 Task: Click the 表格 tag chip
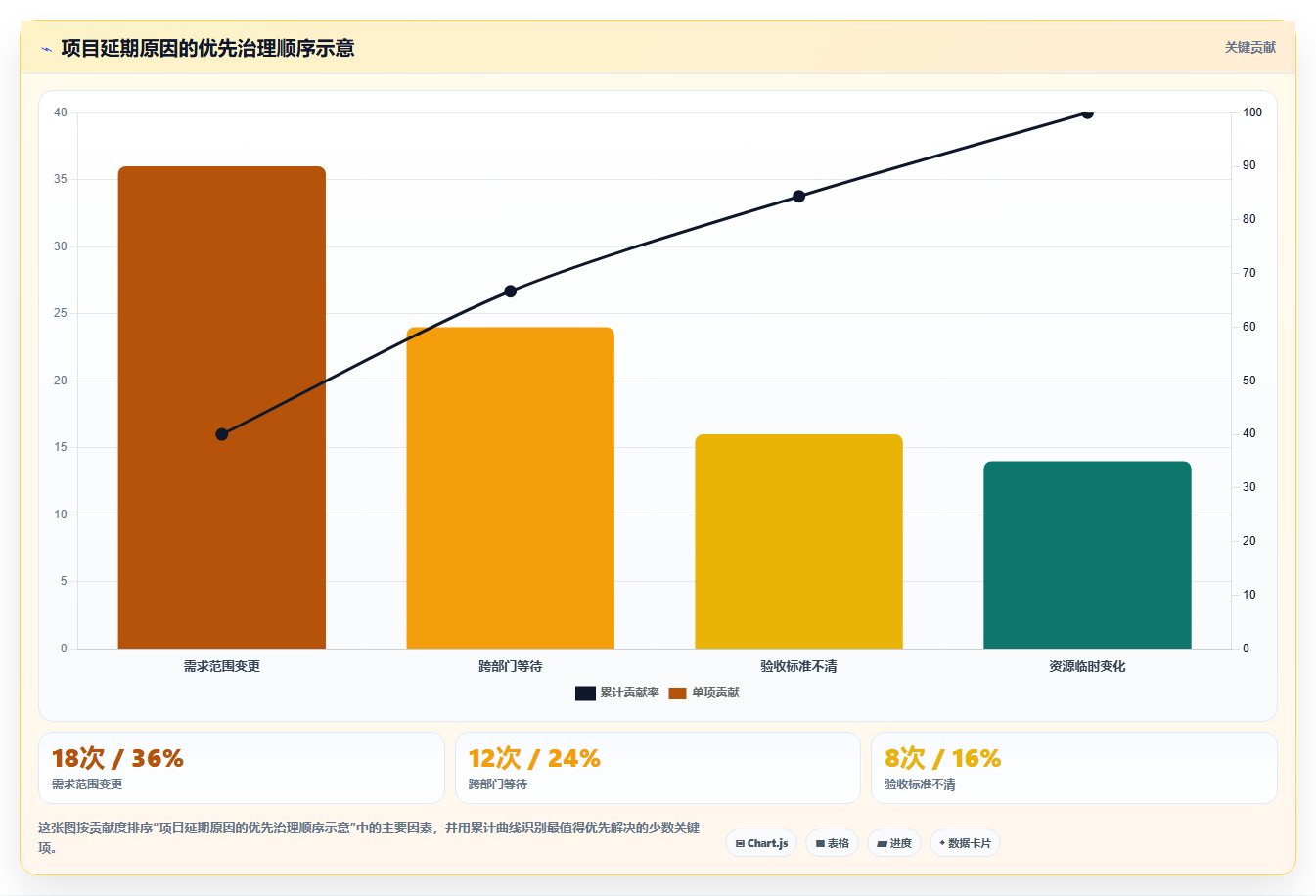[x=832, y=843]
